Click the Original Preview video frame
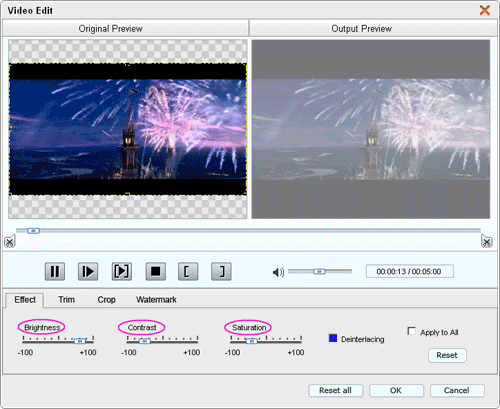This screenshot has width=500, height=409. 128,129
